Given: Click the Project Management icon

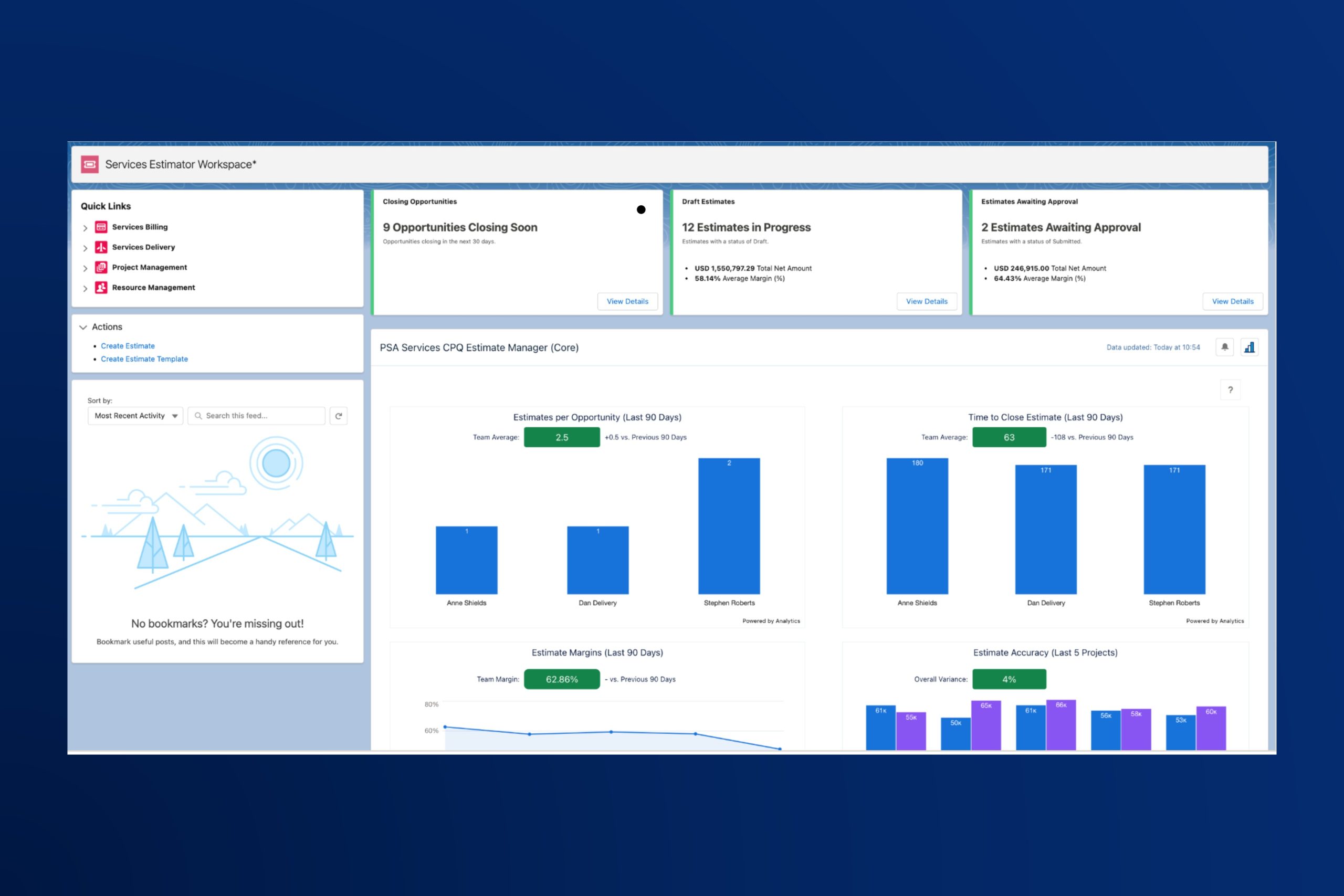Looking at the screenshot, I should pyautogui.click(x=101, y=267).
